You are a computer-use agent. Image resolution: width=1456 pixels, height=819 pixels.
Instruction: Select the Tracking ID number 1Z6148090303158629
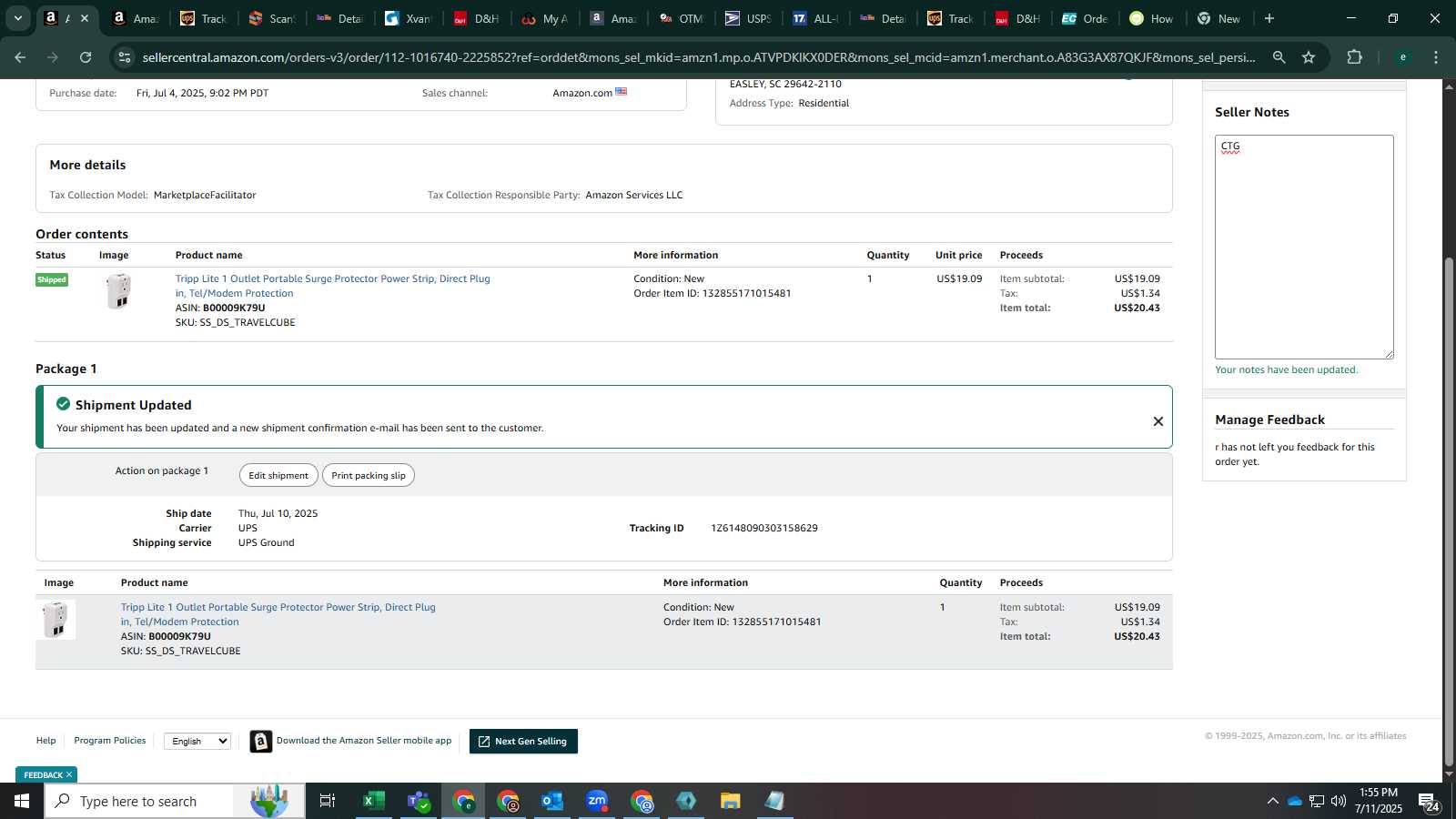[764, 528]
